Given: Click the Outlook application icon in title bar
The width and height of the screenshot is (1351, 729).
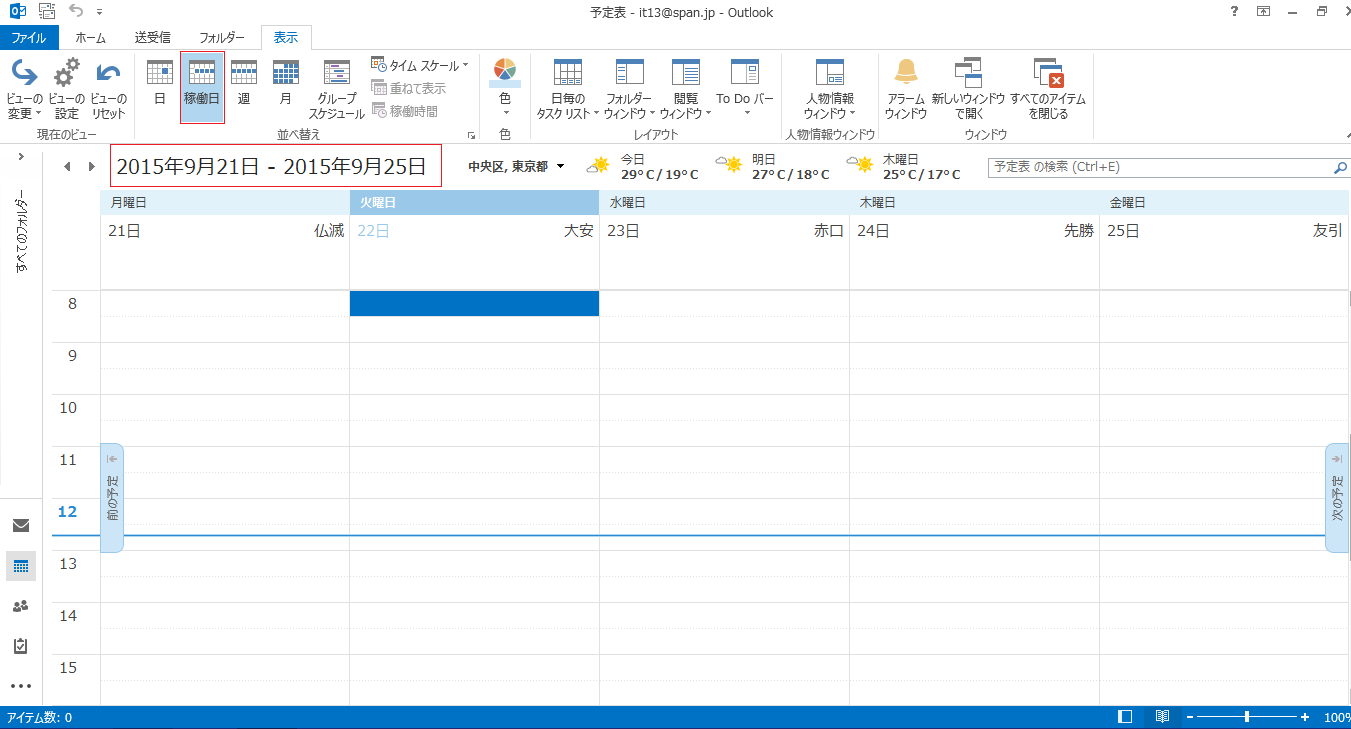Looking at the screenshot, I should click(17, 12).
